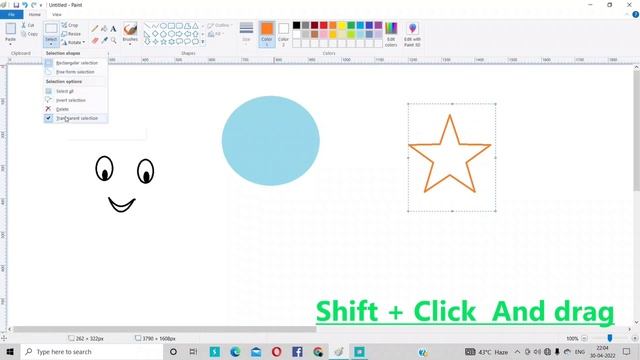Choose Rectangular selection option

pyautogui.click(x=76, y=63)
